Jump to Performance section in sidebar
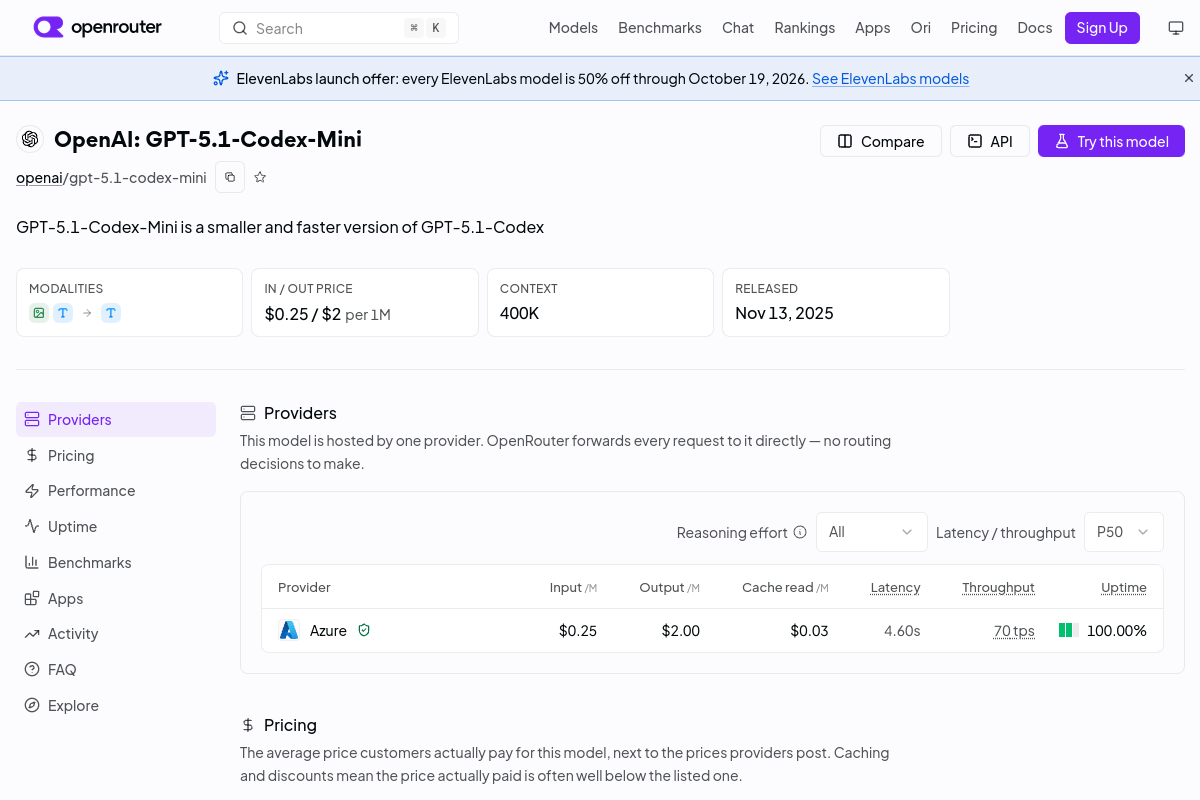This screenshot has height=800, width=1200. [x=116, y=490]
